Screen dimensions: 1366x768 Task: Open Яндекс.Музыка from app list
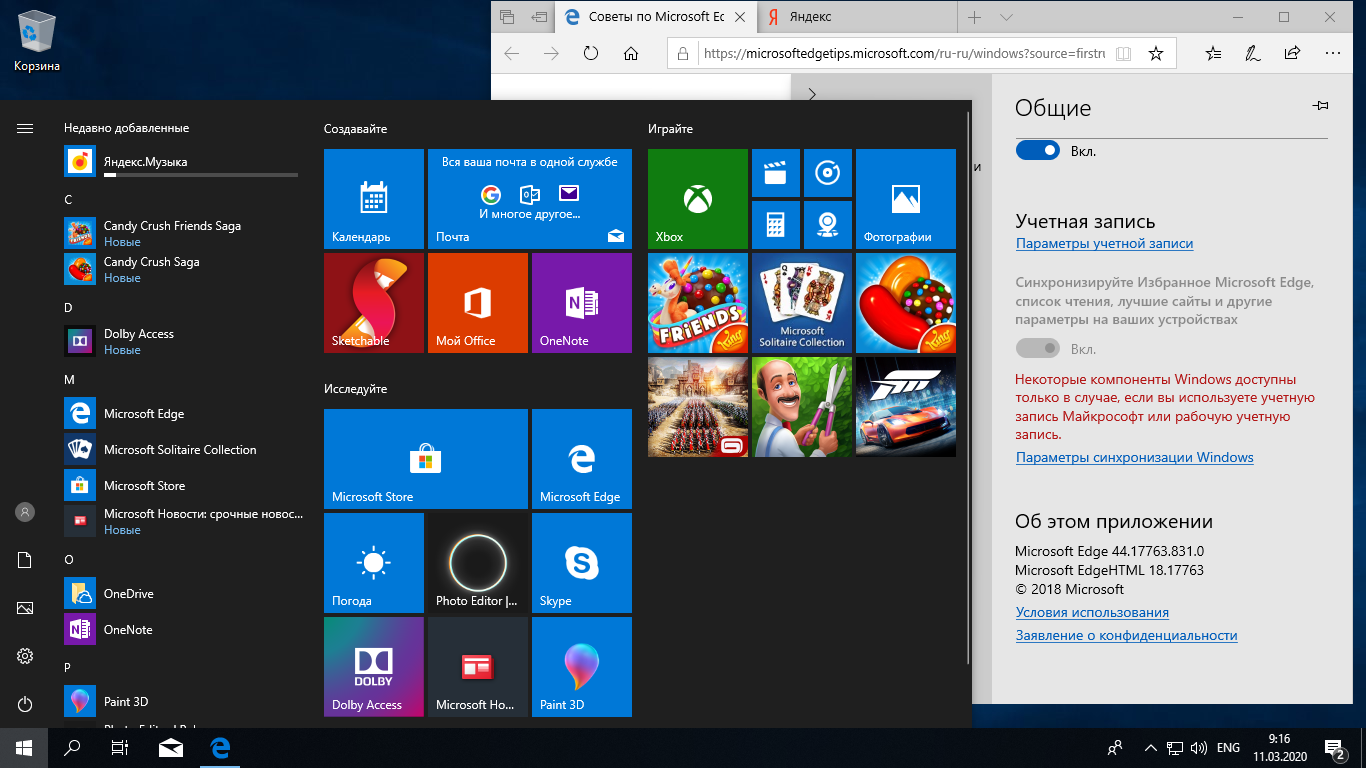182,161
